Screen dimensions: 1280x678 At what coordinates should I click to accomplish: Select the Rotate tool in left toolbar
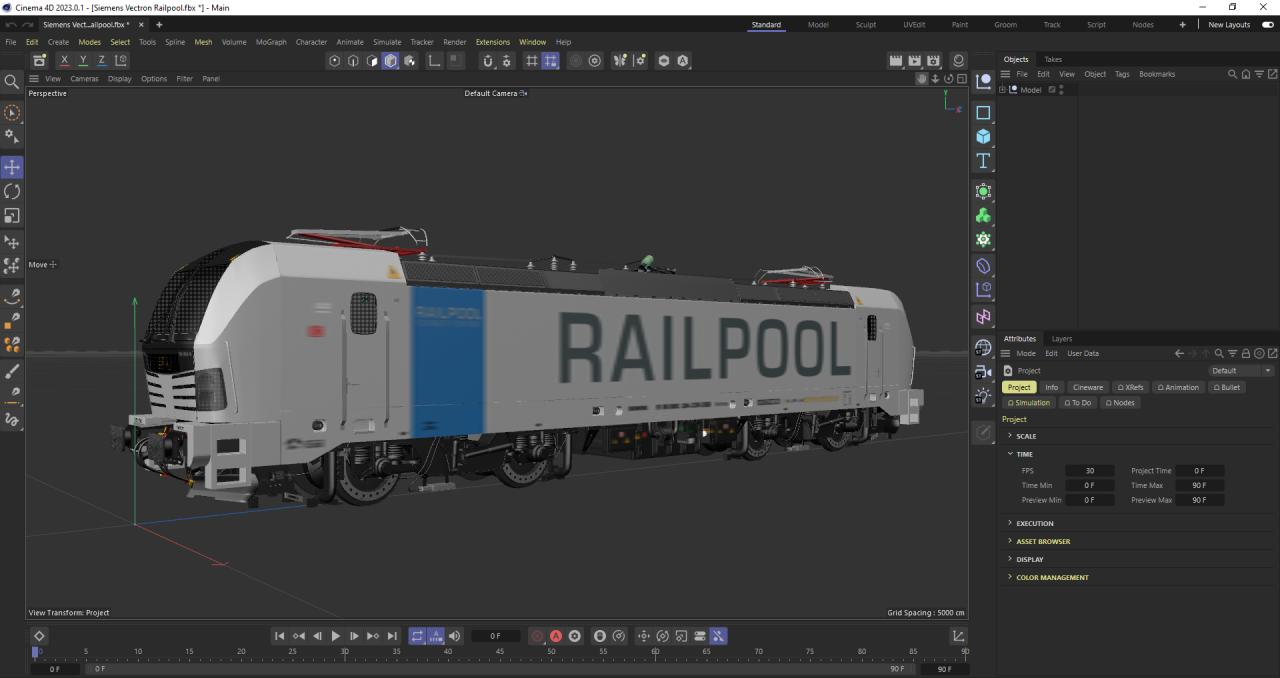(12, 191)
